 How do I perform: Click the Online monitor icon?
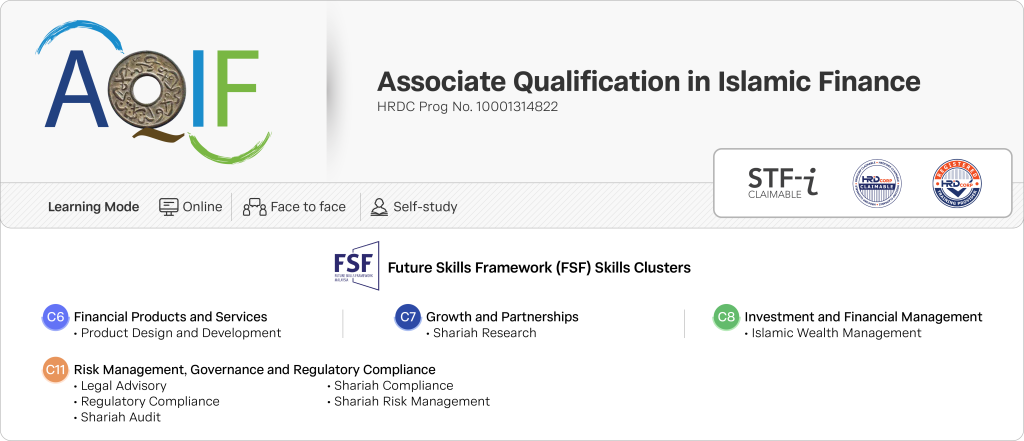pos(168,207)
